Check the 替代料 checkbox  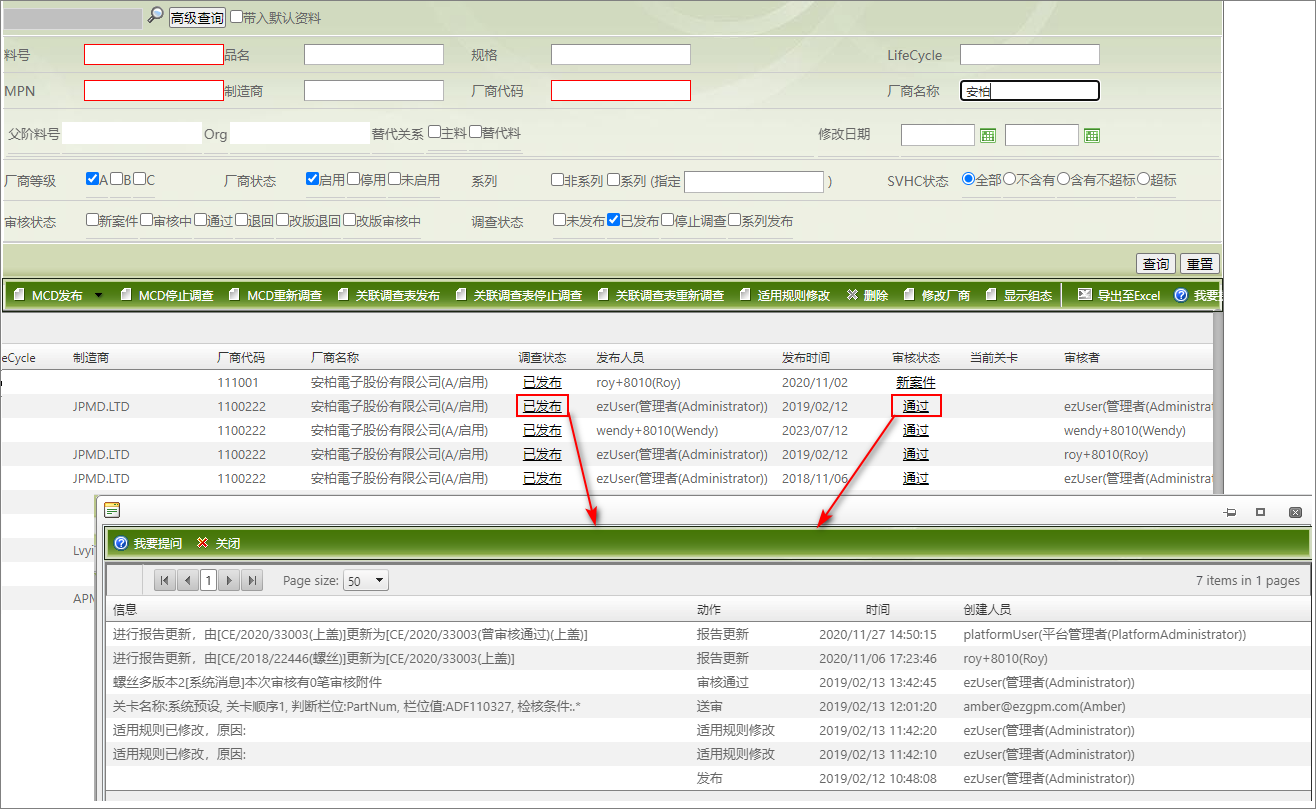(476, 131)
